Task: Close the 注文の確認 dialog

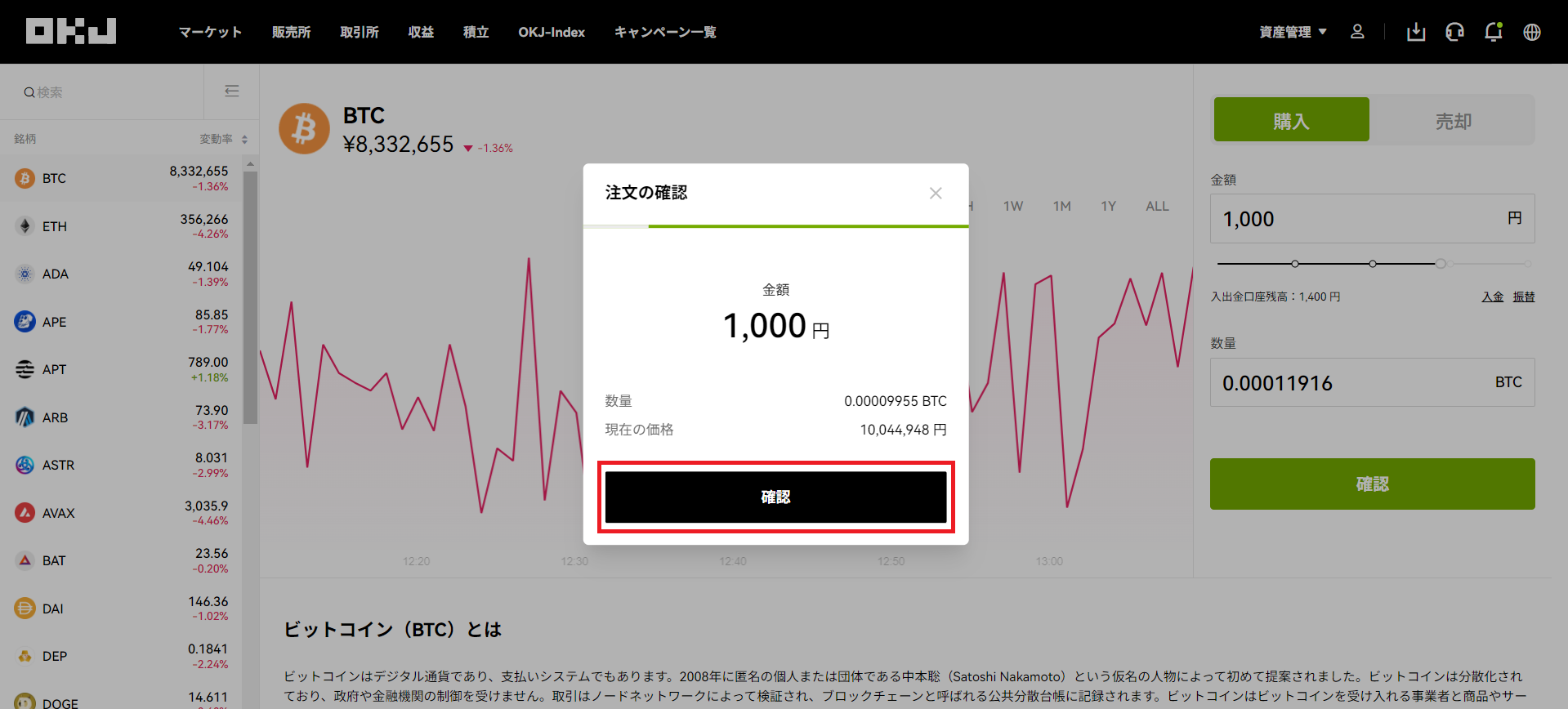Action: click(x=936, y=193)
